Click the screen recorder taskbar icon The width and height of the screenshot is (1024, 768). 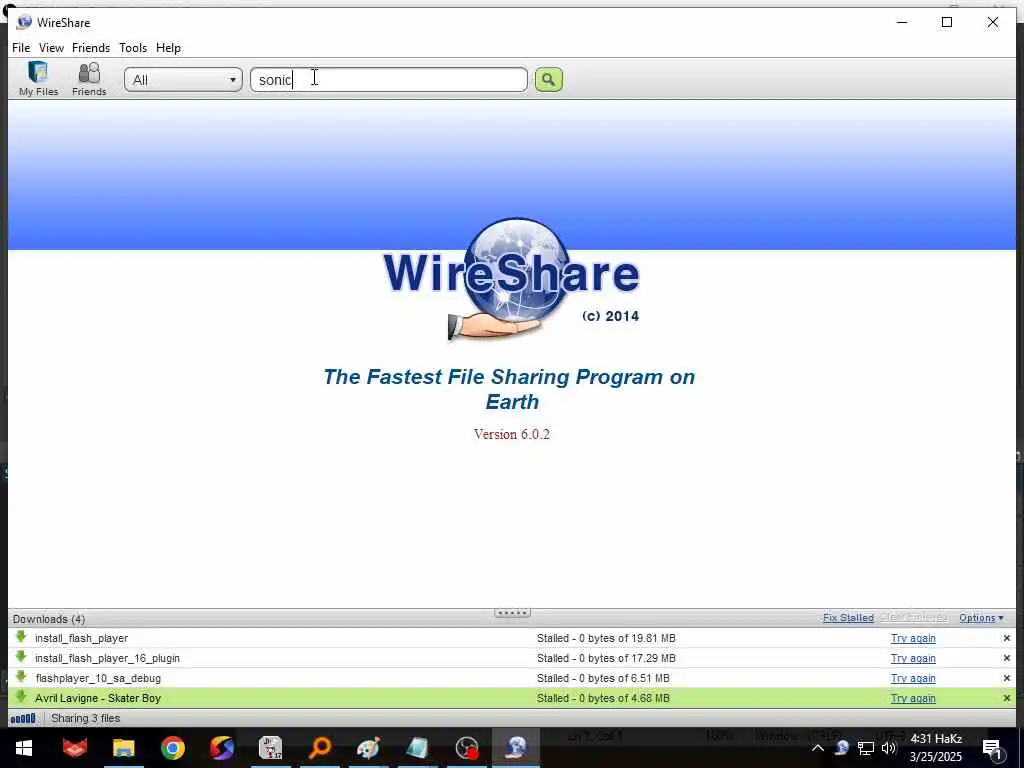(x=467, y=748)
